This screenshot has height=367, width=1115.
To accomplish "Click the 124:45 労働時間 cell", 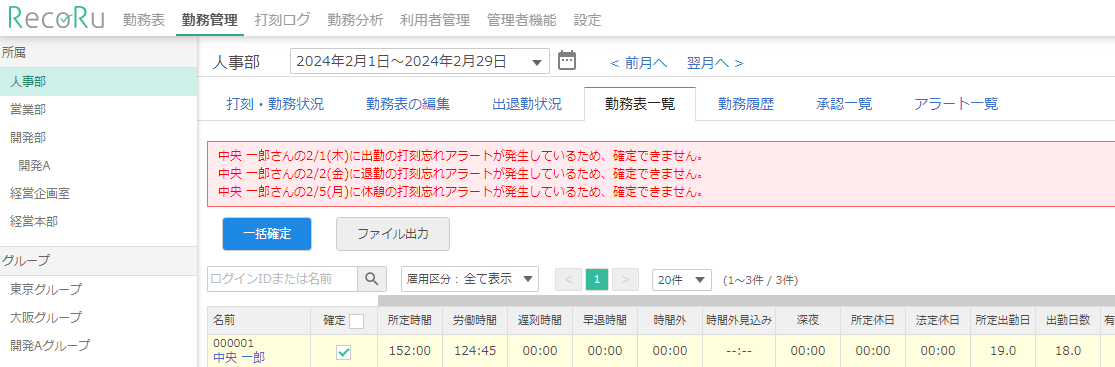I will 475,351.
